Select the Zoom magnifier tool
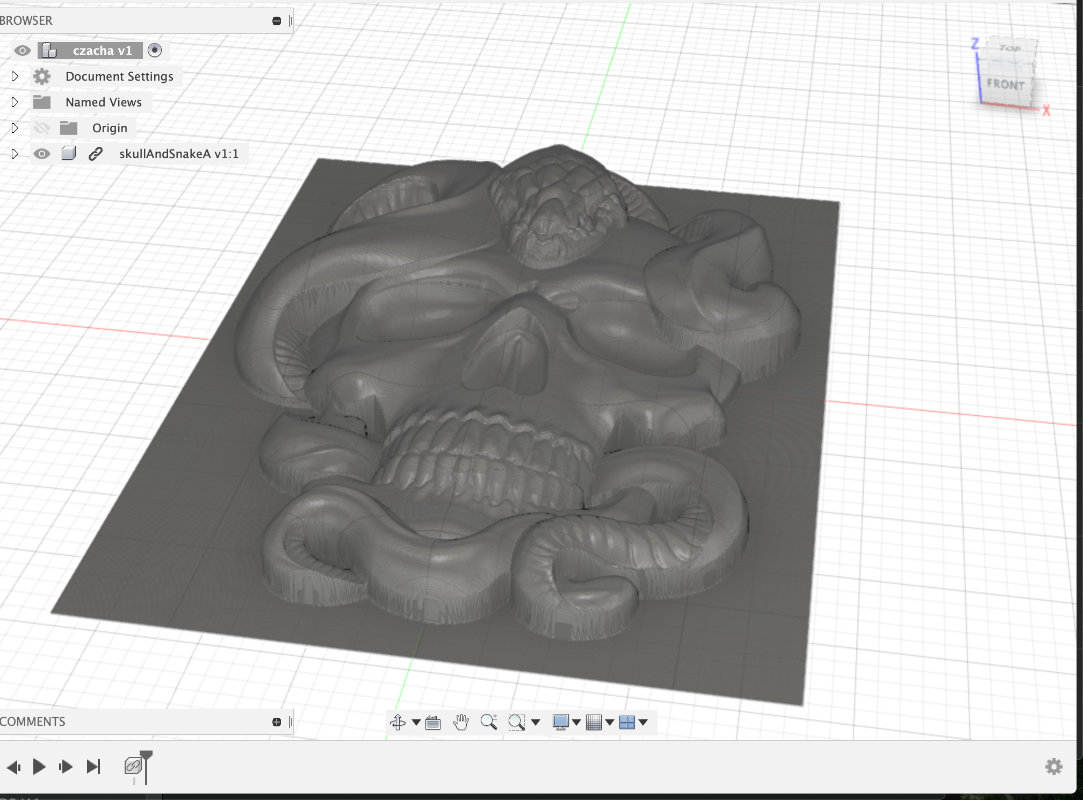Viewport: 1083px width, 800px height. coord(488,723)
